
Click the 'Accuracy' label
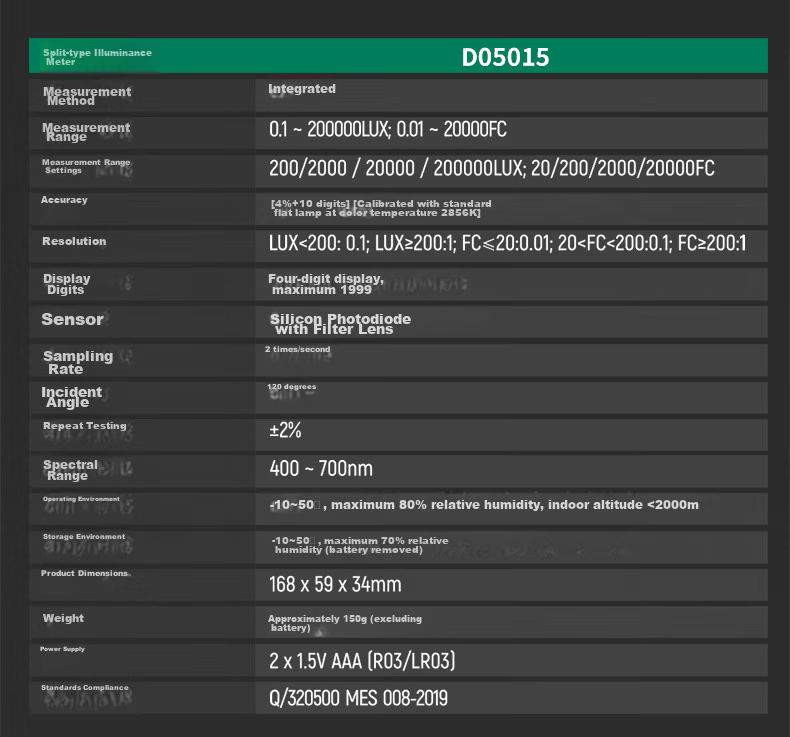tap(64, 199)
